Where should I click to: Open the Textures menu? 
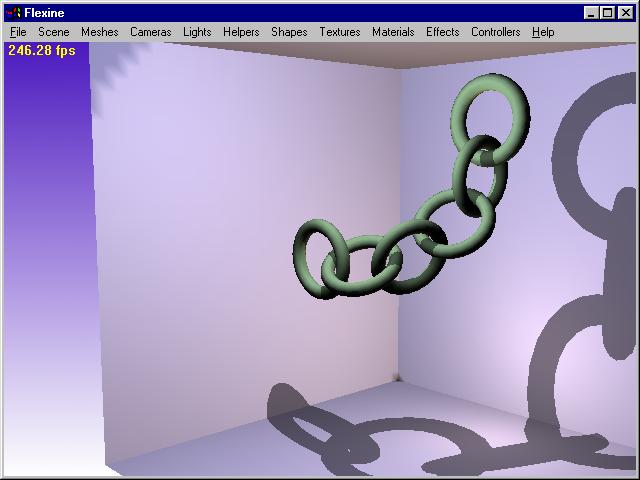point(340,32)
